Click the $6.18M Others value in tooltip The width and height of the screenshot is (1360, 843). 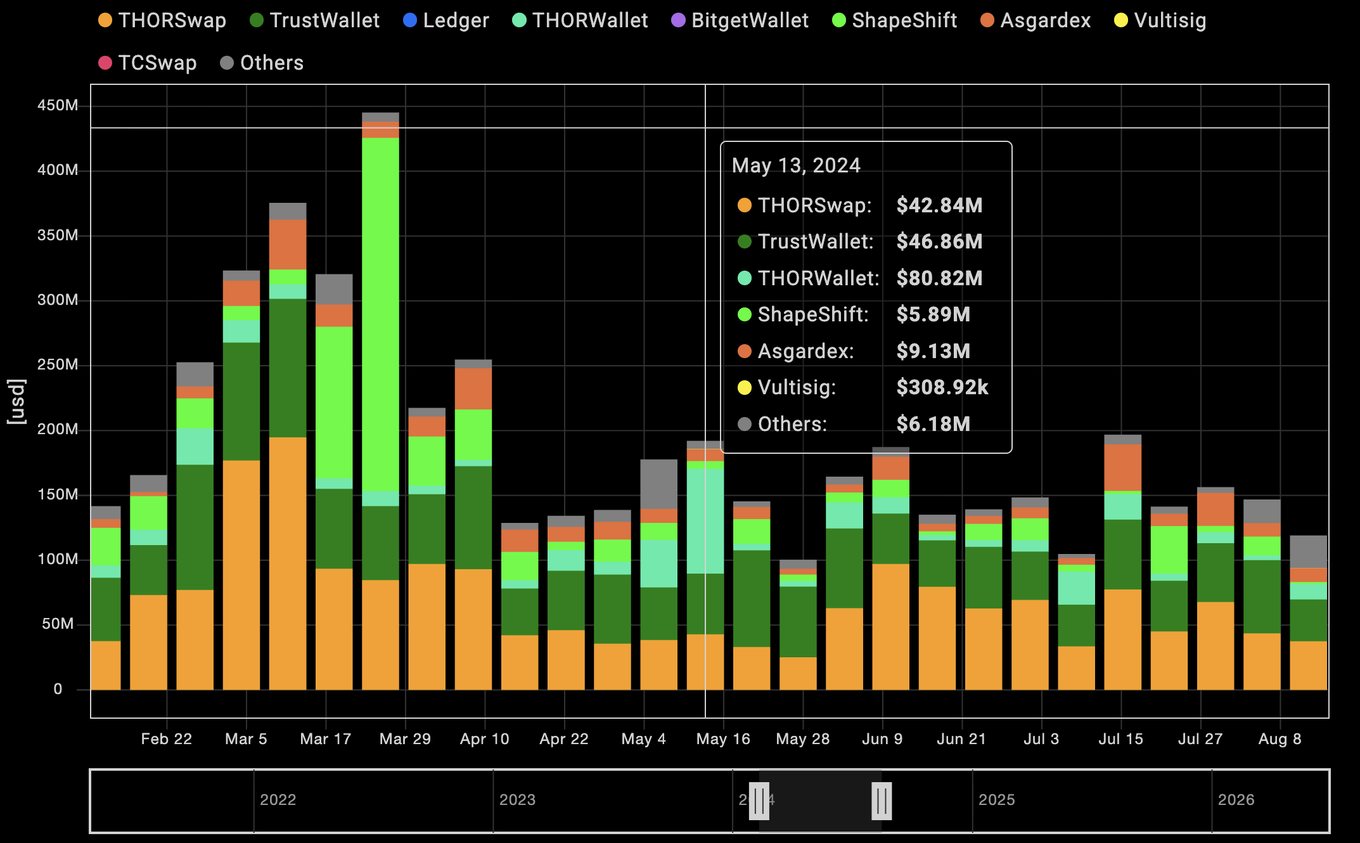pyautogui.click(x=933, y=424)
